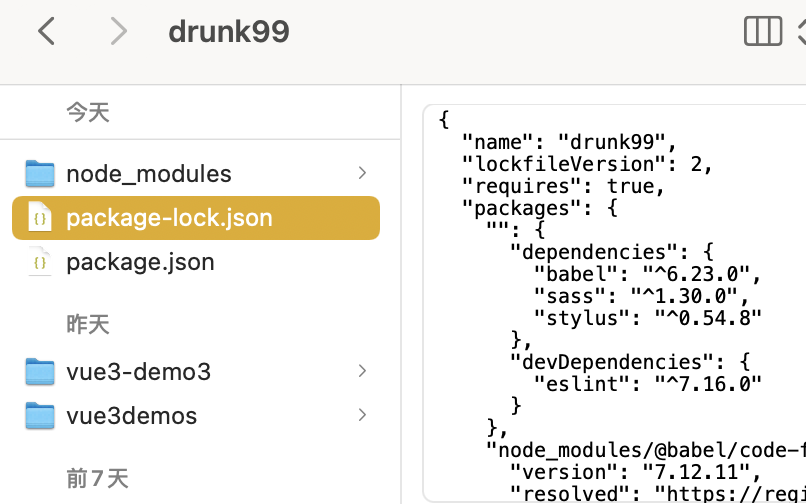Select the package.json file name
This screenshot has width=806, height=504.
click(140, 262)
